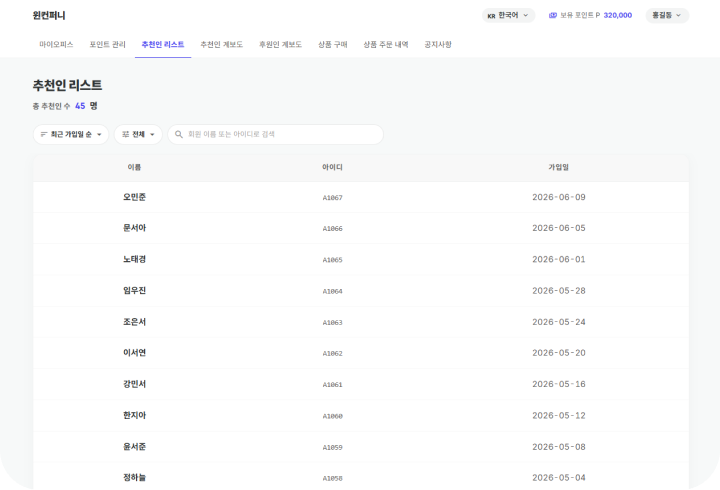Click the join date 2026-05-28
The image size is (720, 490).
pyautogui.click(x=559, y=290)
